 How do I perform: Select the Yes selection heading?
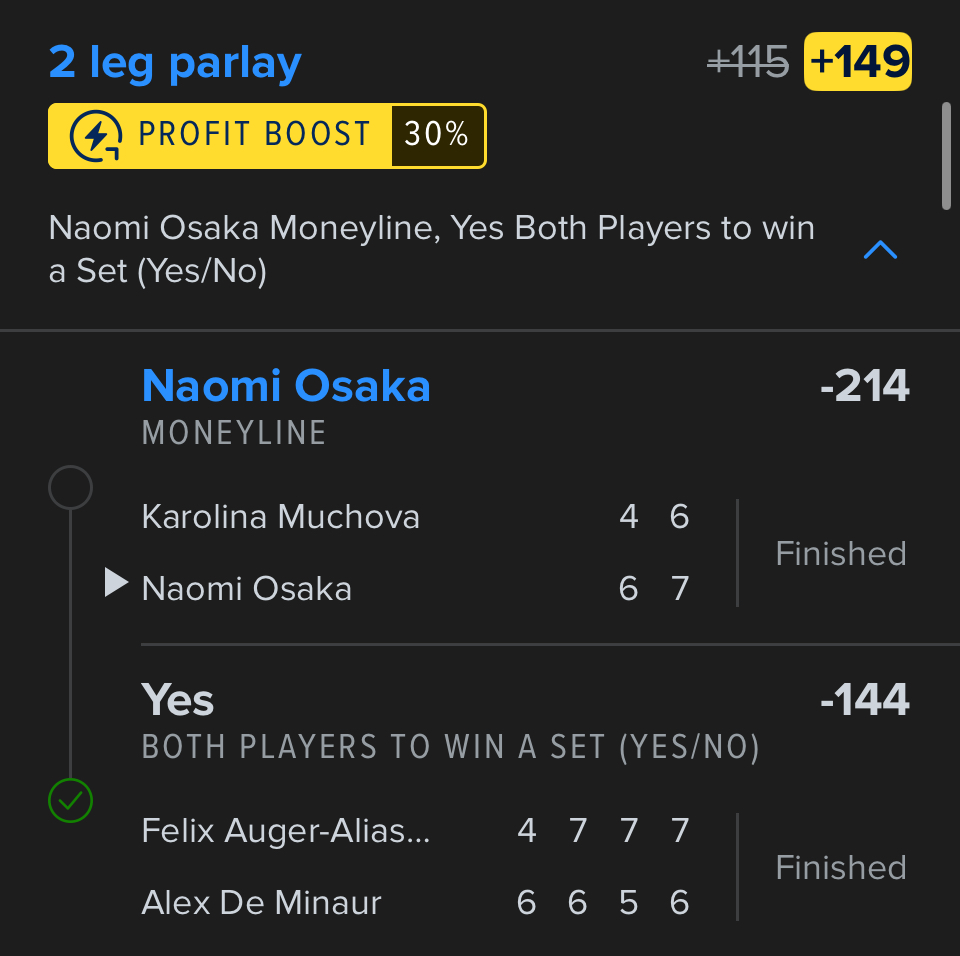coord(178,700)
